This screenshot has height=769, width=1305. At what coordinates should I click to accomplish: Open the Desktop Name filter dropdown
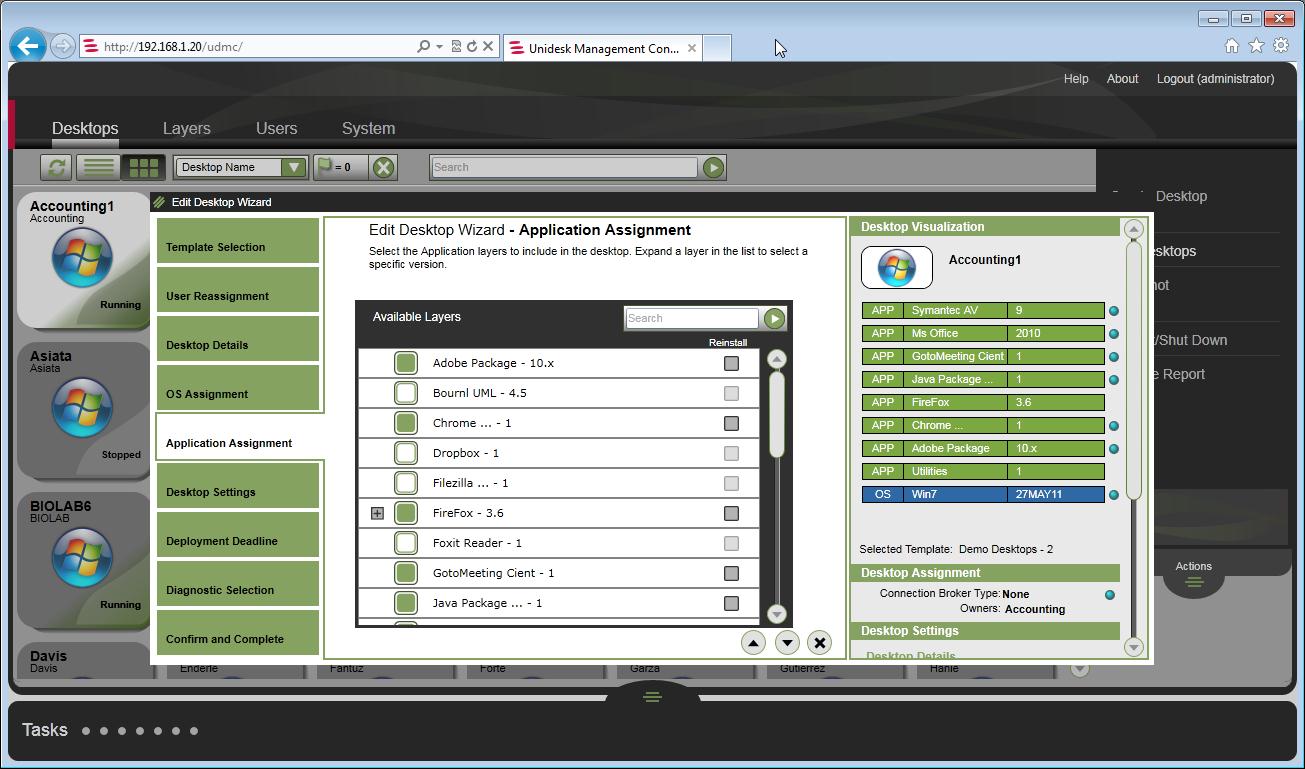point(293,167)
